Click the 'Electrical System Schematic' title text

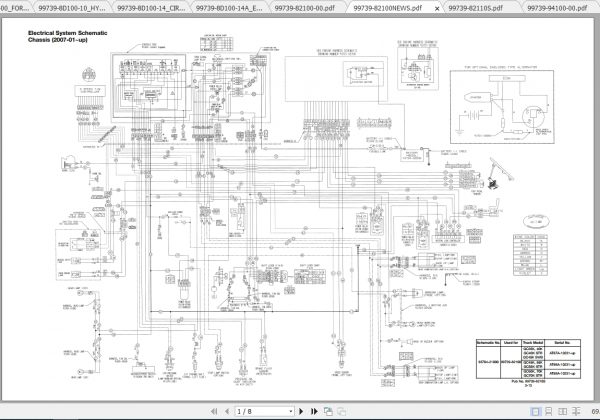(68, 33)
